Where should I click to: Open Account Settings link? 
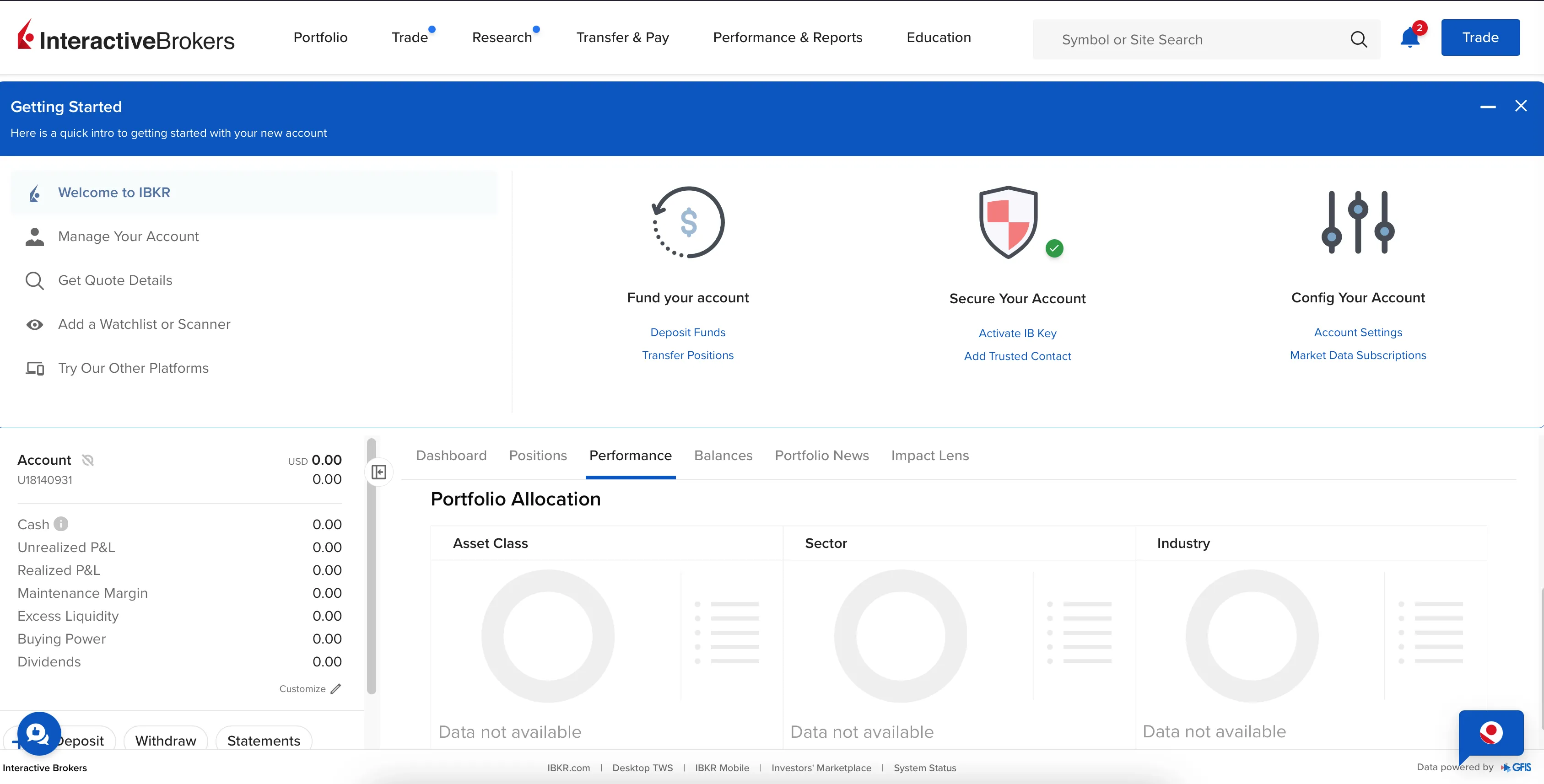click(x=1358, y=333)
